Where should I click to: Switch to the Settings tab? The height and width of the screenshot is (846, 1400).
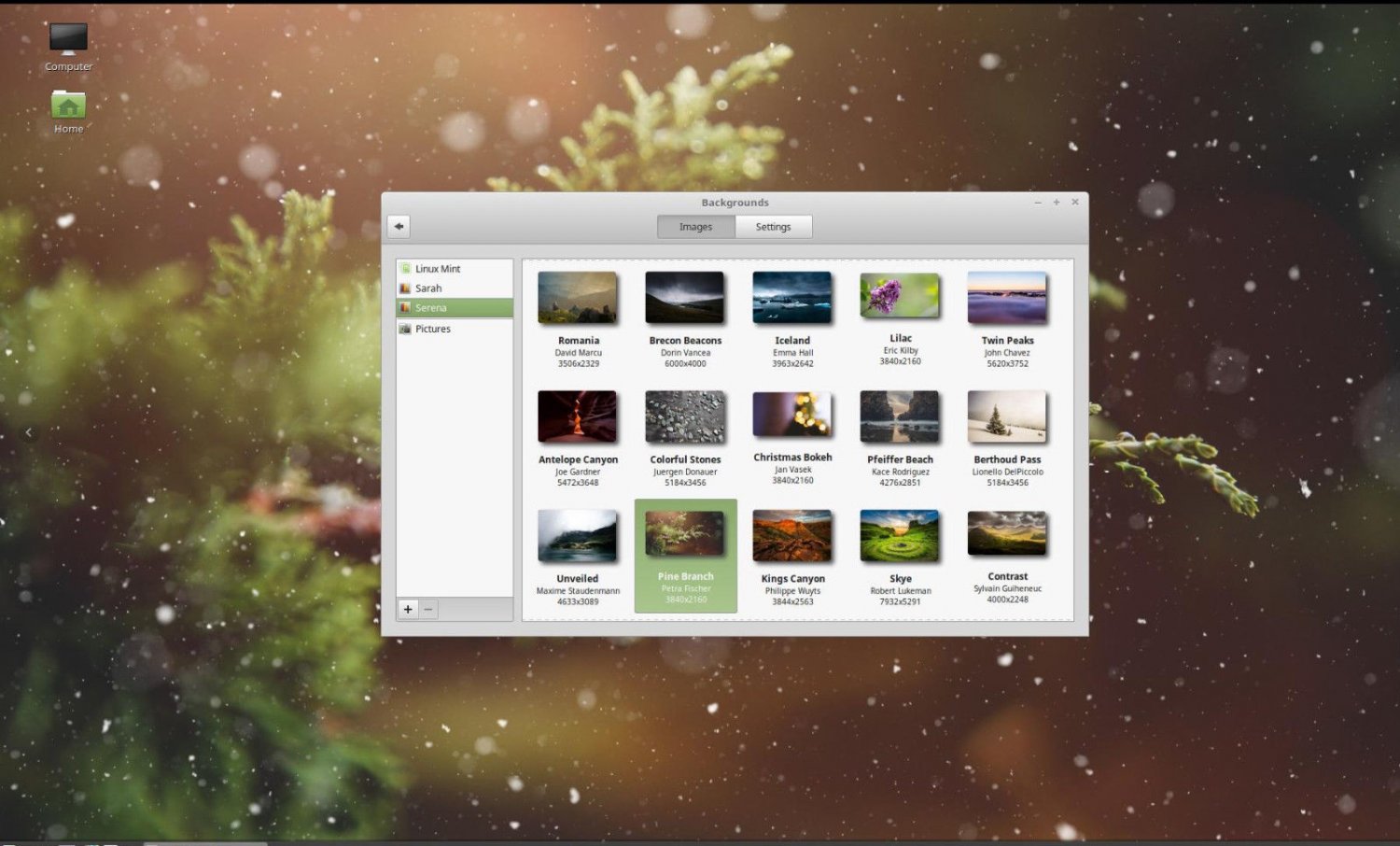(772, 226)
